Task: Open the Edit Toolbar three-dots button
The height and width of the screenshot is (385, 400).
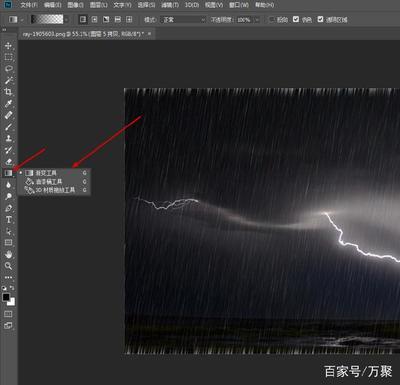Action: click(x=9, y=277)
